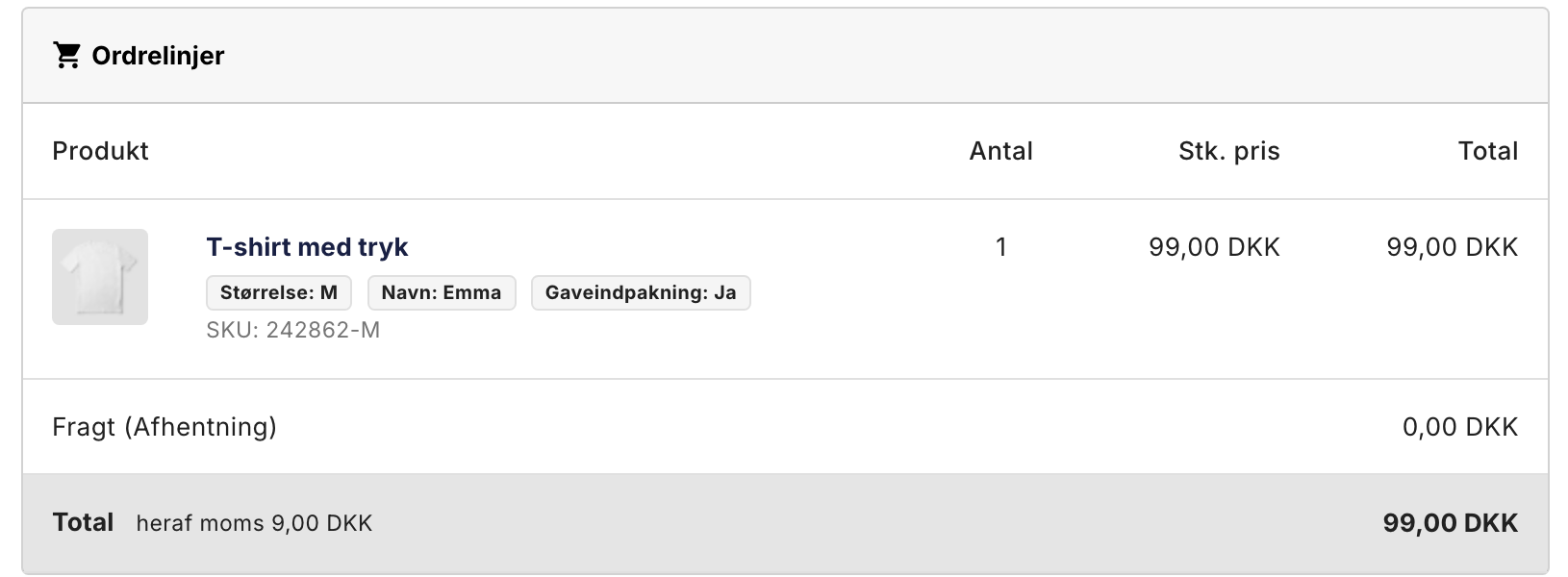
Task: Click the bold order total 99,00 DKK
Action: [1451, 523]
